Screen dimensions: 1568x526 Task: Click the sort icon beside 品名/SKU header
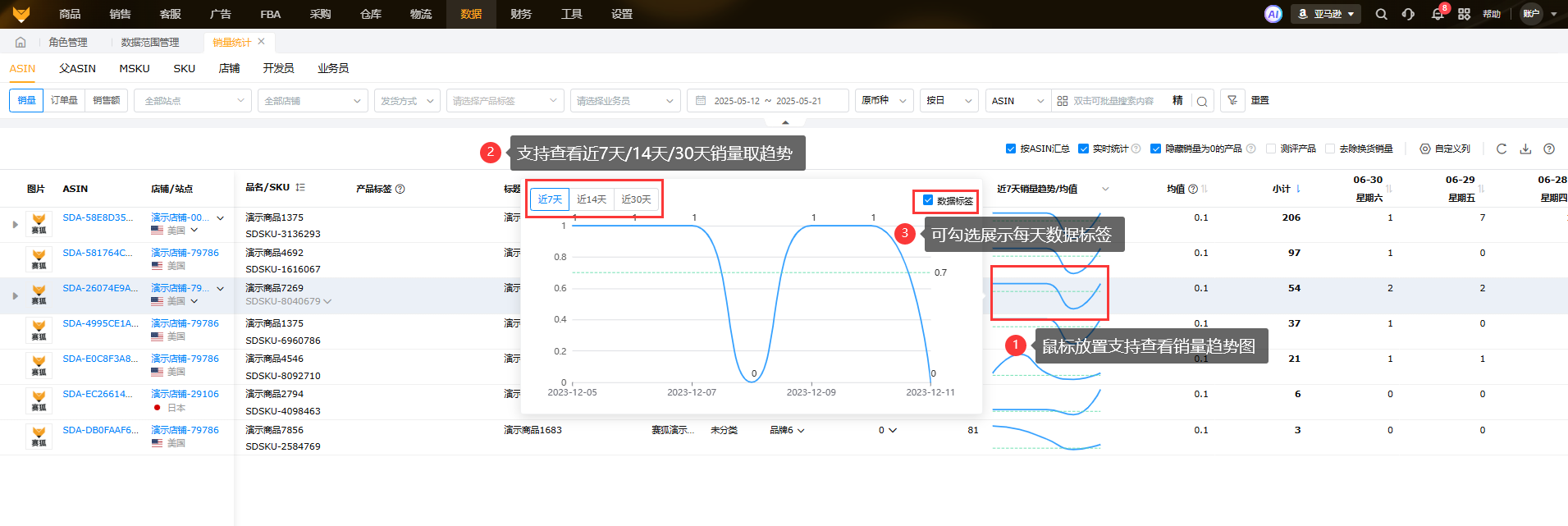point(300,188)
